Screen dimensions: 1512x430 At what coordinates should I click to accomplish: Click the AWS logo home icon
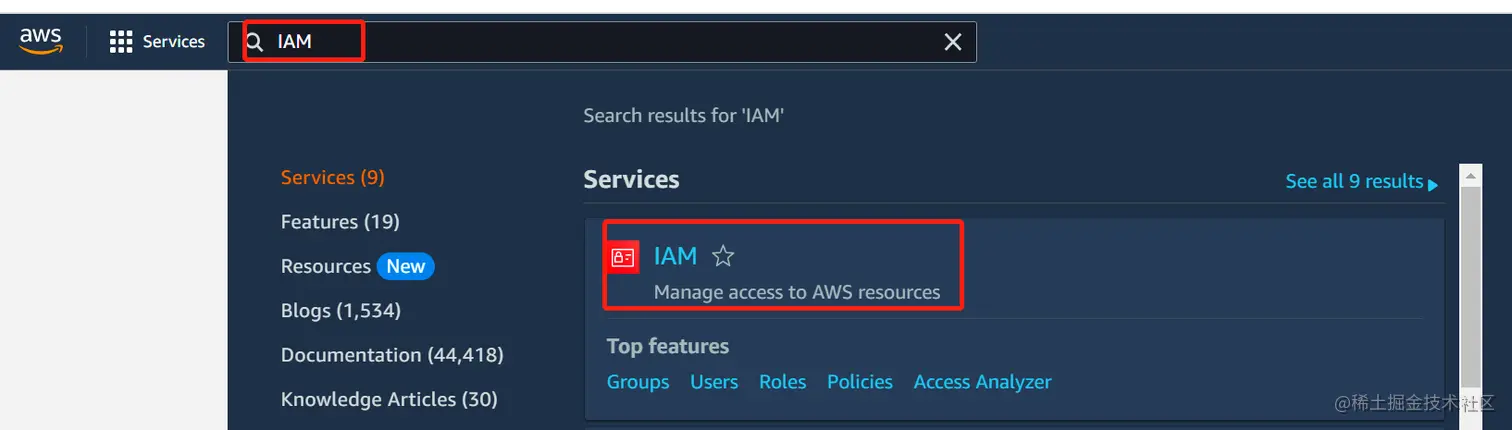click(x=41, y=41)
